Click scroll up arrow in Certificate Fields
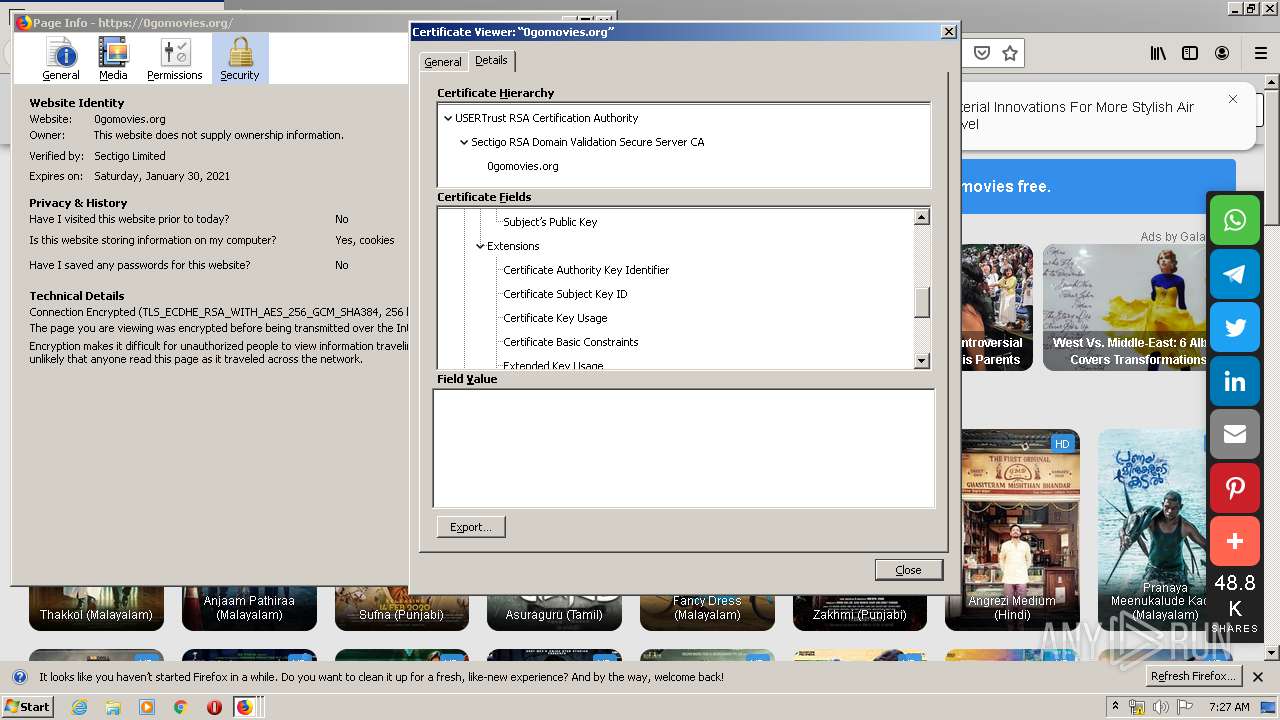The width and height of the screenshot is (1280, 720). [x=922, y=217]
